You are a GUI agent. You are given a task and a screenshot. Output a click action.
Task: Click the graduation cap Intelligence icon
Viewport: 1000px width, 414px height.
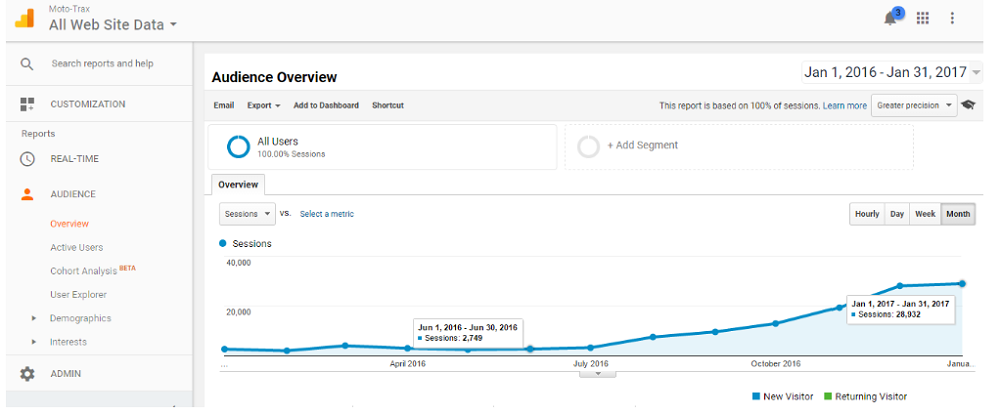click(x=968, y=105)
